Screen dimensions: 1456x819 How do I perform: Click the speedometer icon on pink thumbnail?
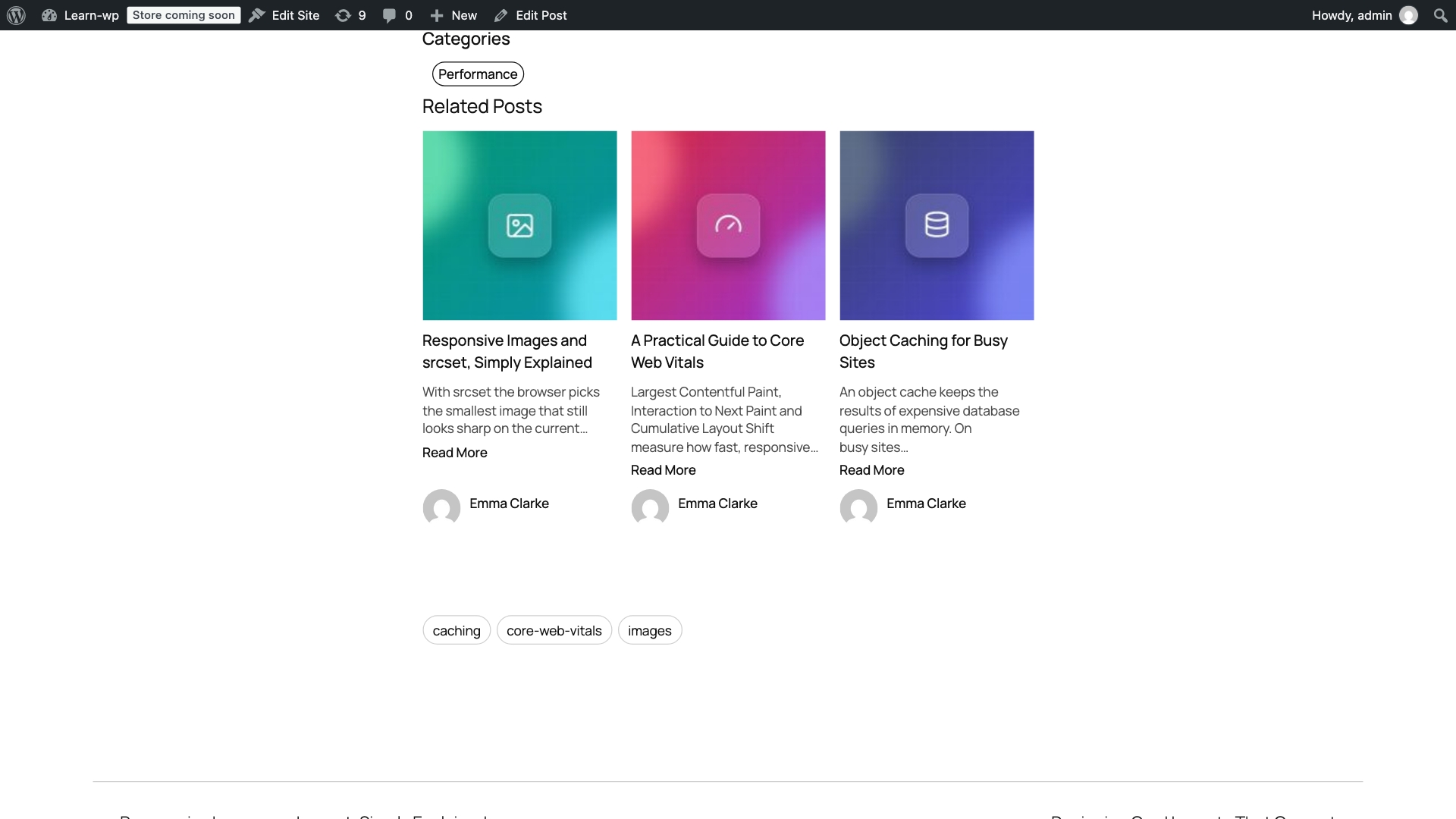[728, 225]
